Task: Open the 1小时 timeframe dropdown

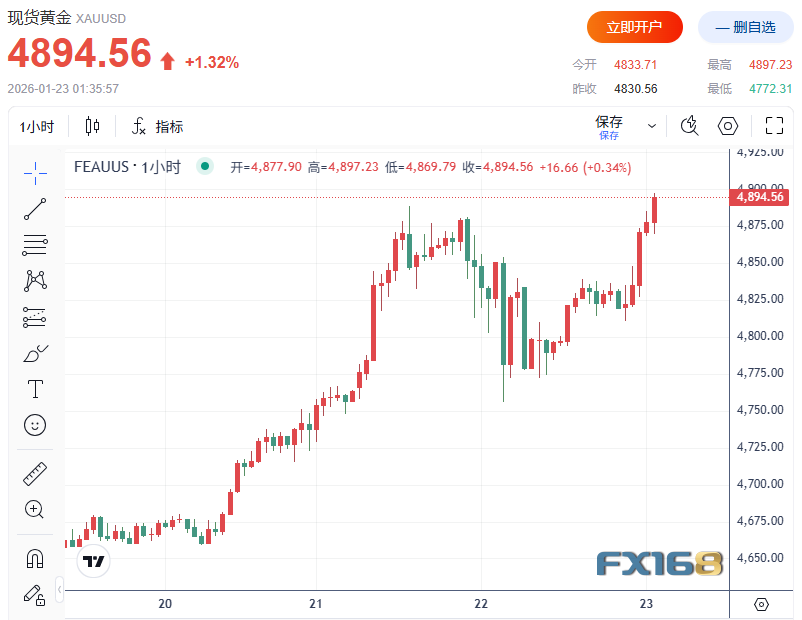Action: [x=37, y=127]
